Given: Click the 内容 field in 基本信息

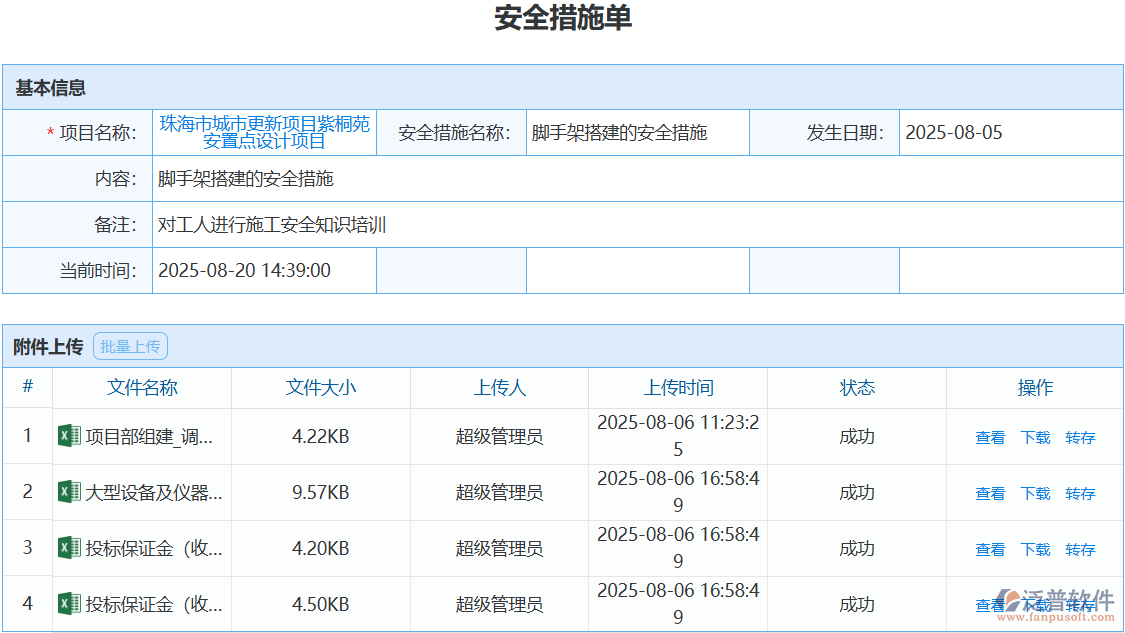Looking at the screenshot, I should [x=245, y=178].
